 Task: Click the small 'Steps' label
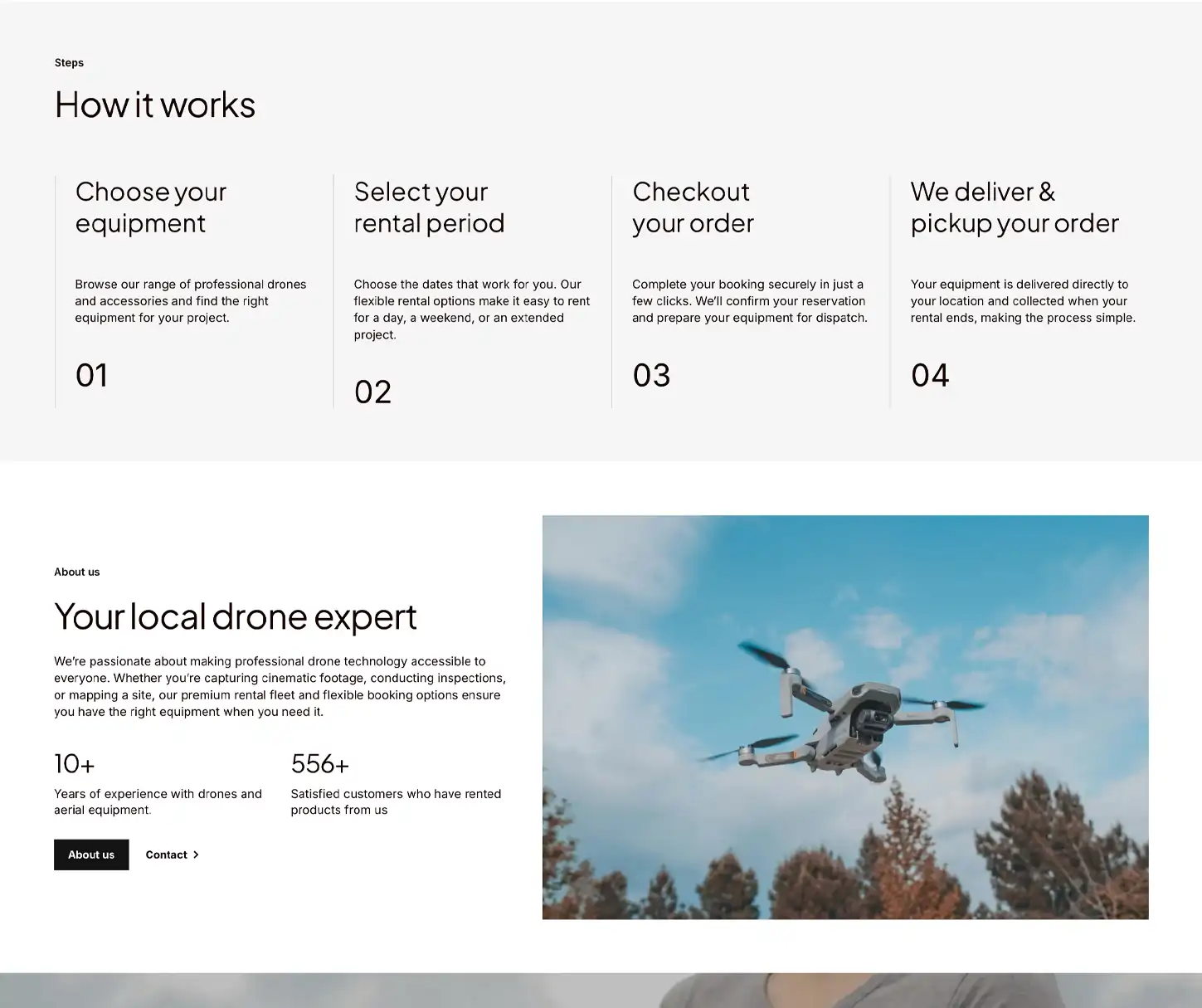click(x=69, y=62)
